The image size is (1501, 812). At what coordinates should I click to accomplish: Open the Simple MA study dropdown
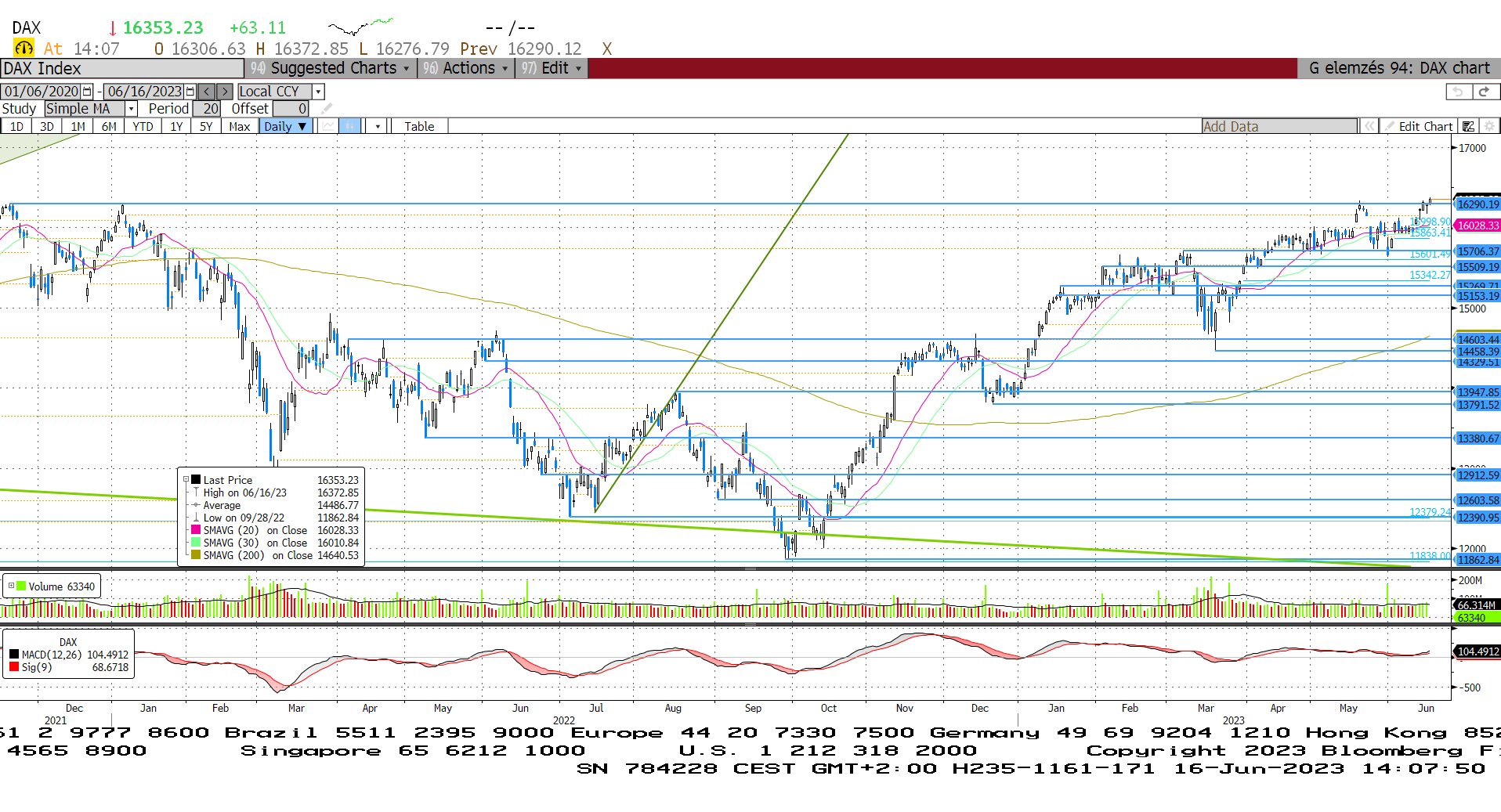(x=132, y=109)
